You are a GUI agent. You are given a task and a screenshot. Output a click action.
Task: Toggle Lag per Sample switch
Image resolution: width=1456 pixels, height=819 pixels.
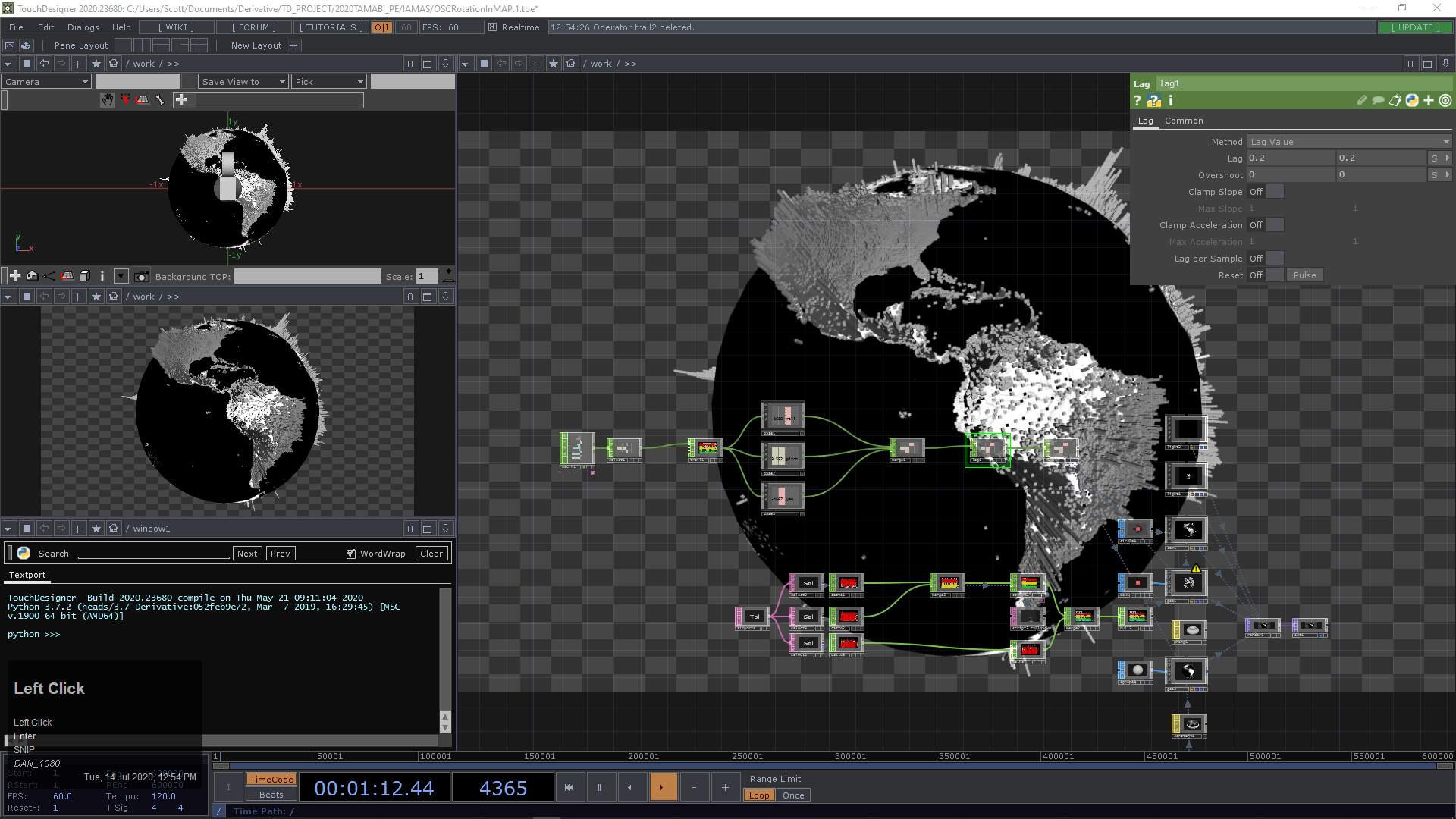click(1275, 259)
